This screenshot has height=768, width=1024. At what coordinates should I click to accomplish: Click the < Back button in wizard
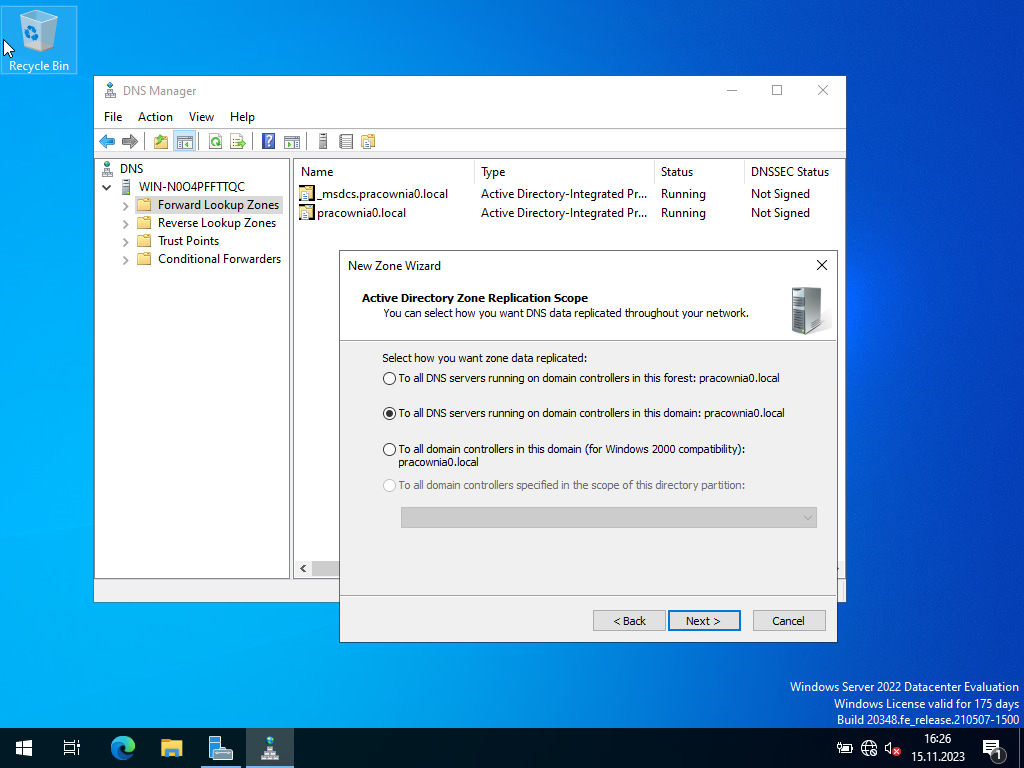click(x=629, y=620)
